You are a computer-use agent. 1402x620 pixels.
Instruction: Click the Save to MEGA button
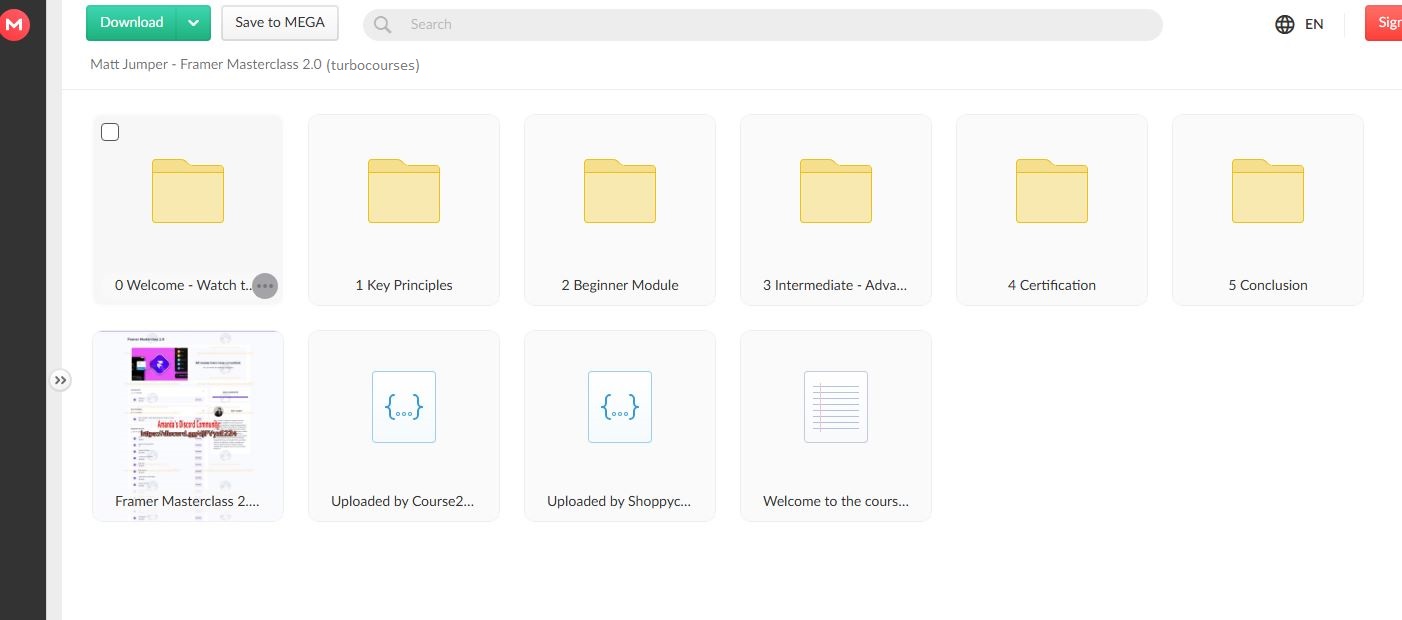[x=280, y=23]
